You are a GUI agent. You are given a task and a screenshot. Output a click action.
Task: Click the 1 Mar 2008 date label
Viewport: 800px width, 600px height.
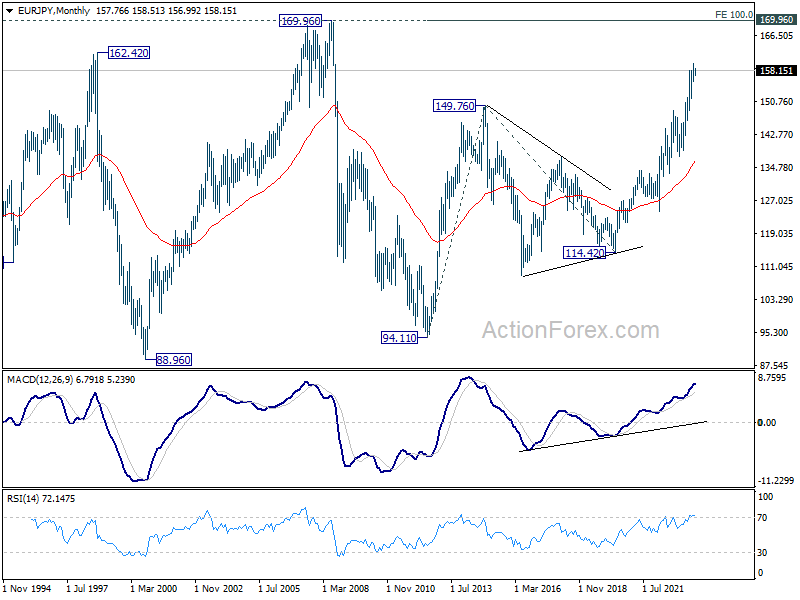(345, 588)
